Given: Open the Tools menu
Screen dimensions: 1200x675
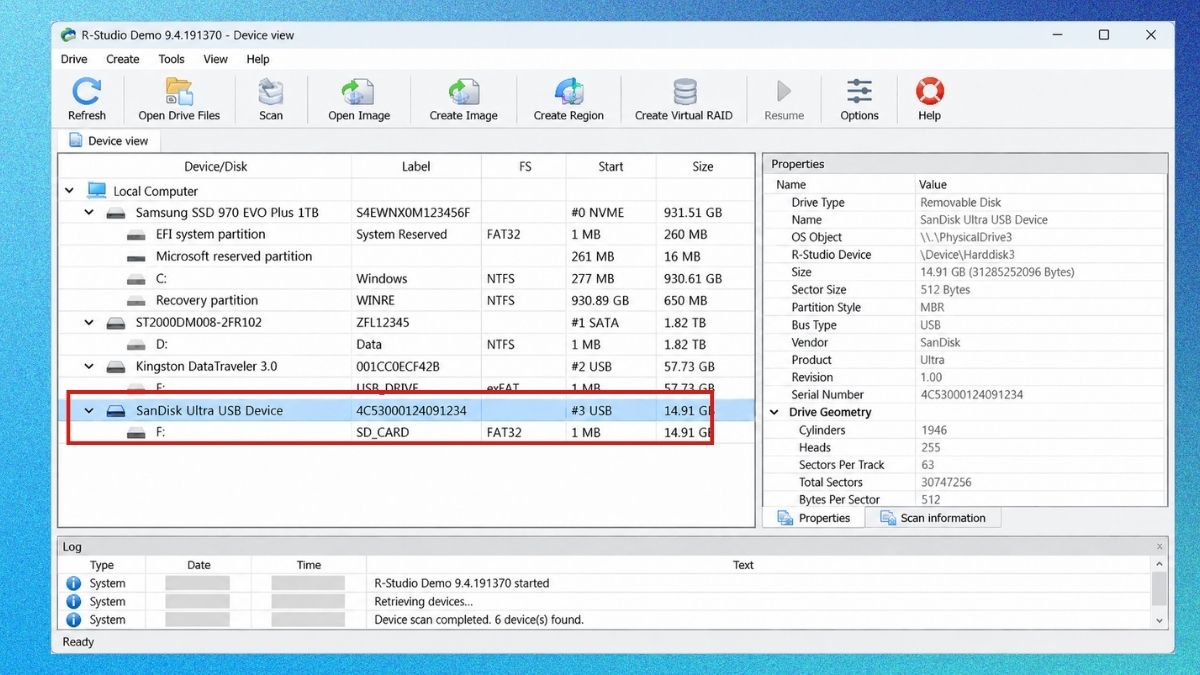Looking at the screenshot, I should [x=171, y=59].
